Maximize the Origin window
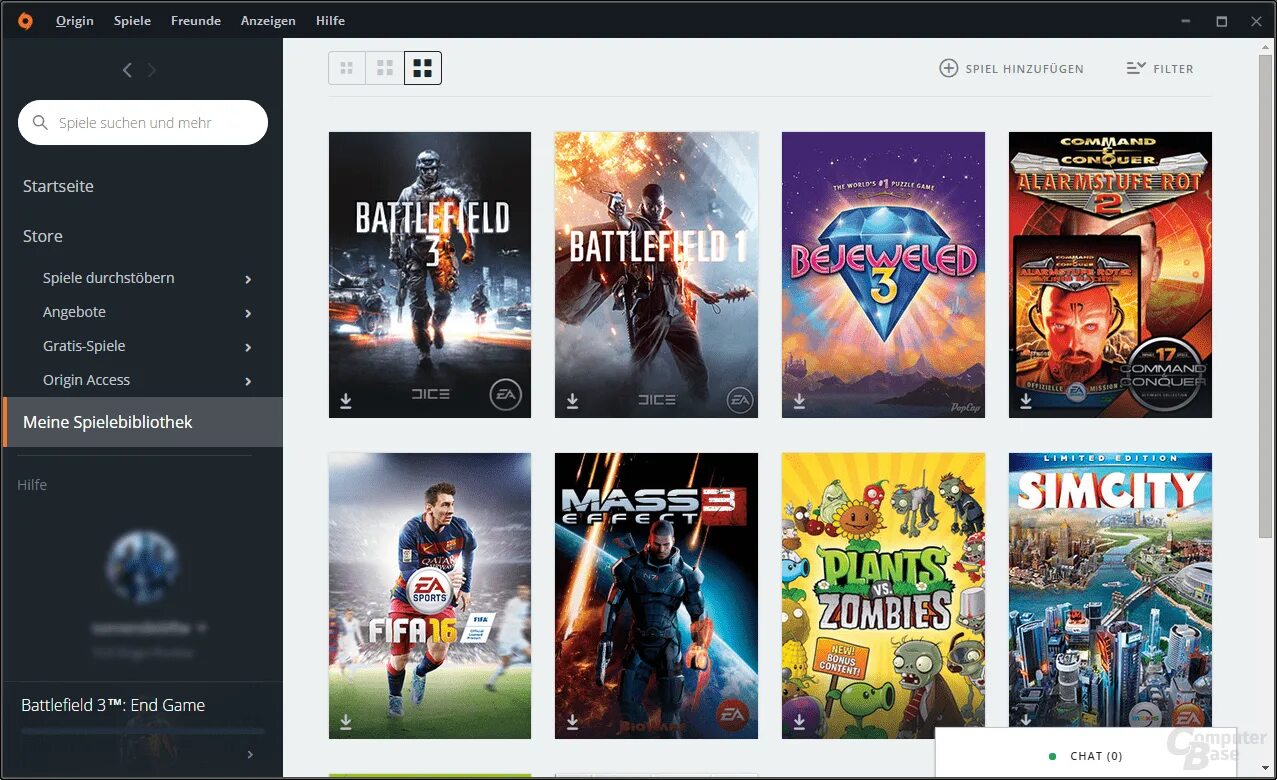Image resolution: width=1277 pixels, height=780 pixels. click(x=1221, y=21)
